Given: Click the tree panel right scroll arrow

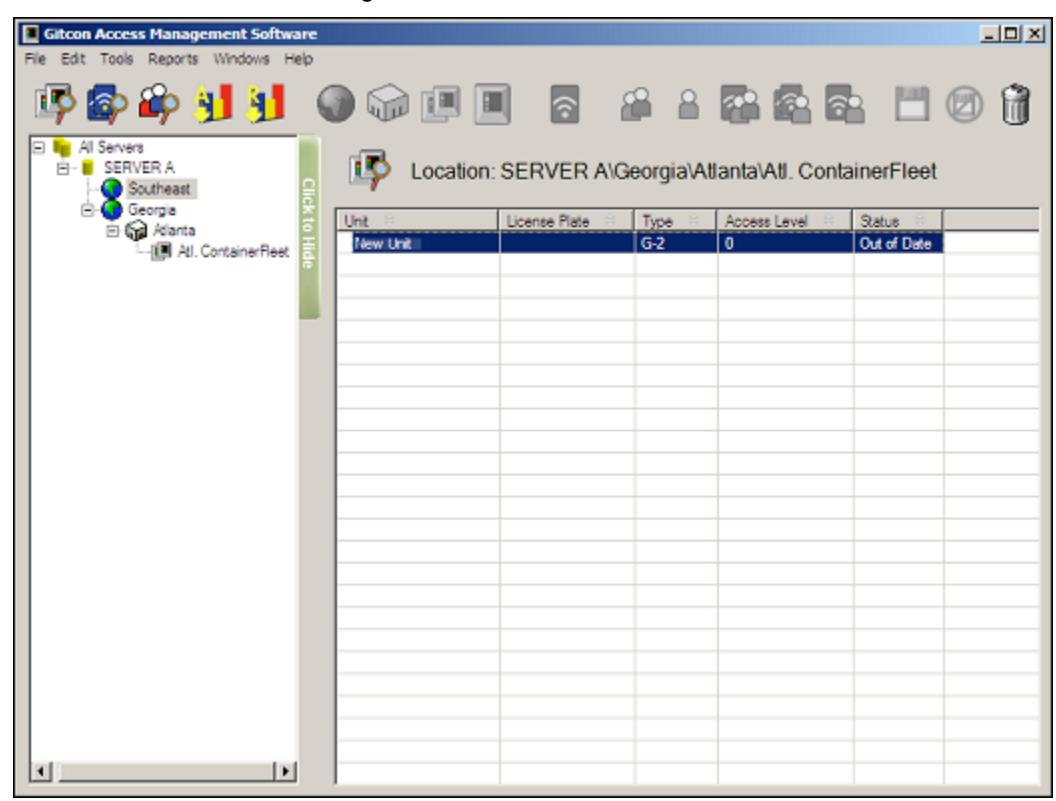Looking at the screenshot, I should [x=286, y=771].
